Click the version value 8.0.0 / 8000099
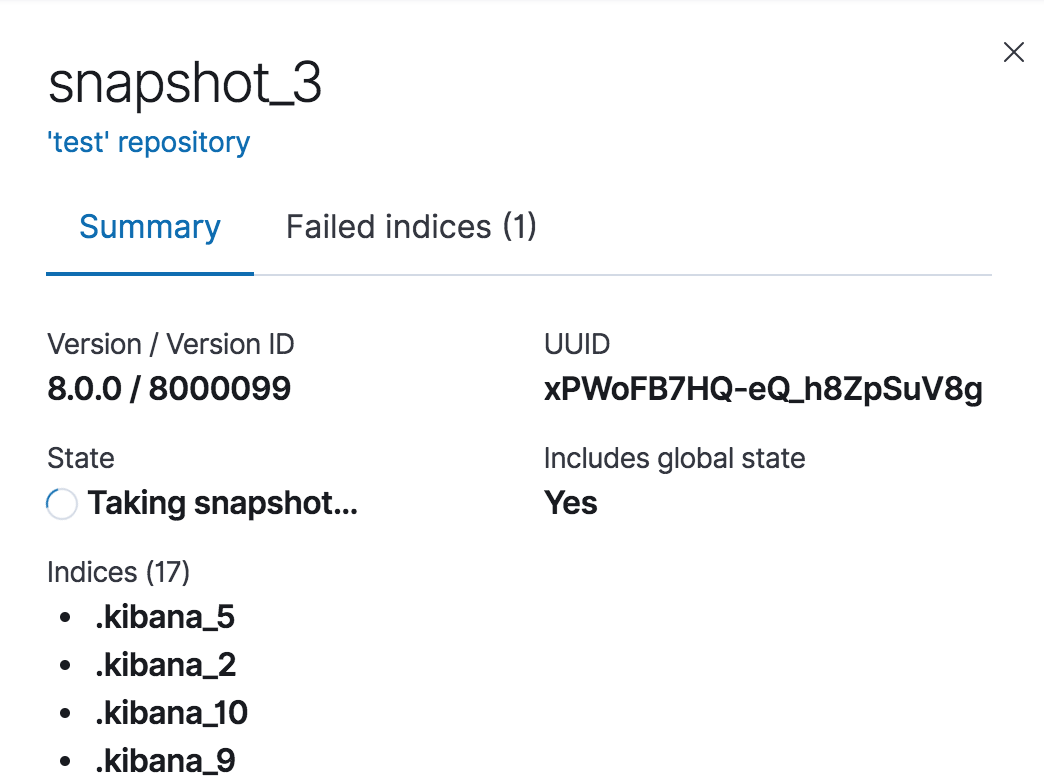1044x780 pixels. click(169, 389)
